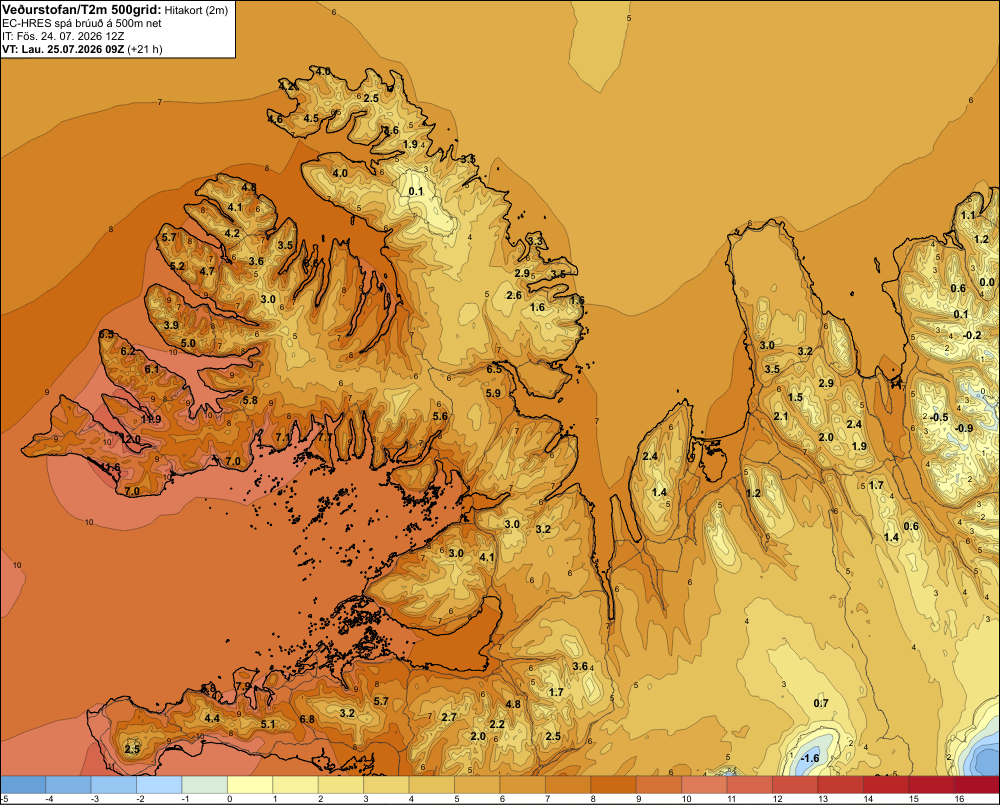Click the Veðurstofan/T2m 500grid title text
Image resolution: width=1000 pixels, height=805 pixels.
tap(82, 10)
